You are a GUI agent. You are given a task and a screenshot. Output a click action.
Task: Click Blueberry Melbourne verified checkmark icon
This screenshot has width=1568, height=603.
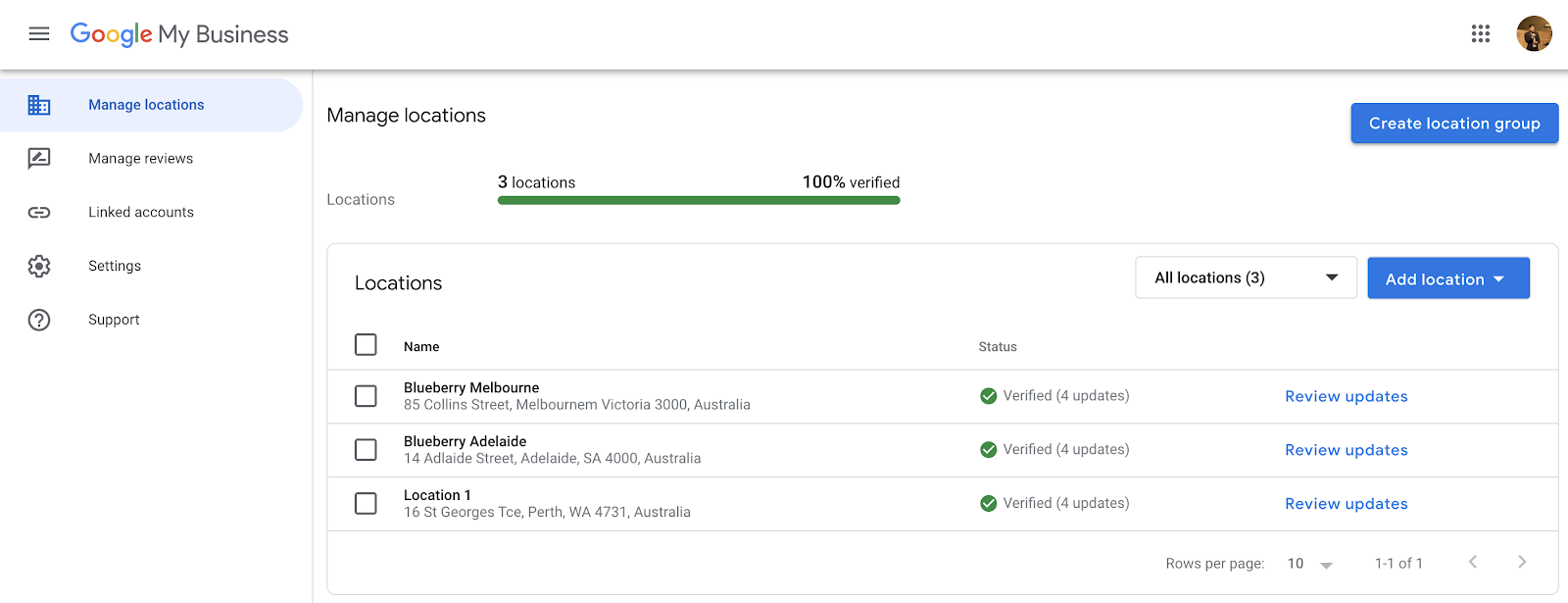[989, 396]
